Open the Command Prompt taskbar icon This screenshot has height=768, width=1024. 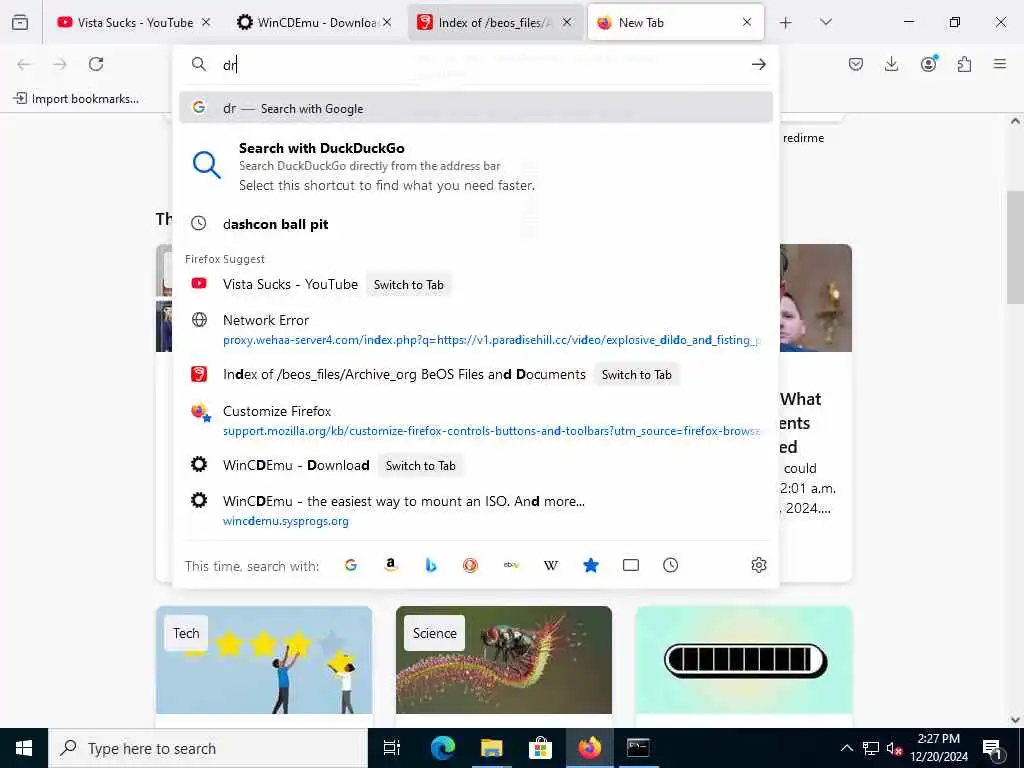[637, 748]
